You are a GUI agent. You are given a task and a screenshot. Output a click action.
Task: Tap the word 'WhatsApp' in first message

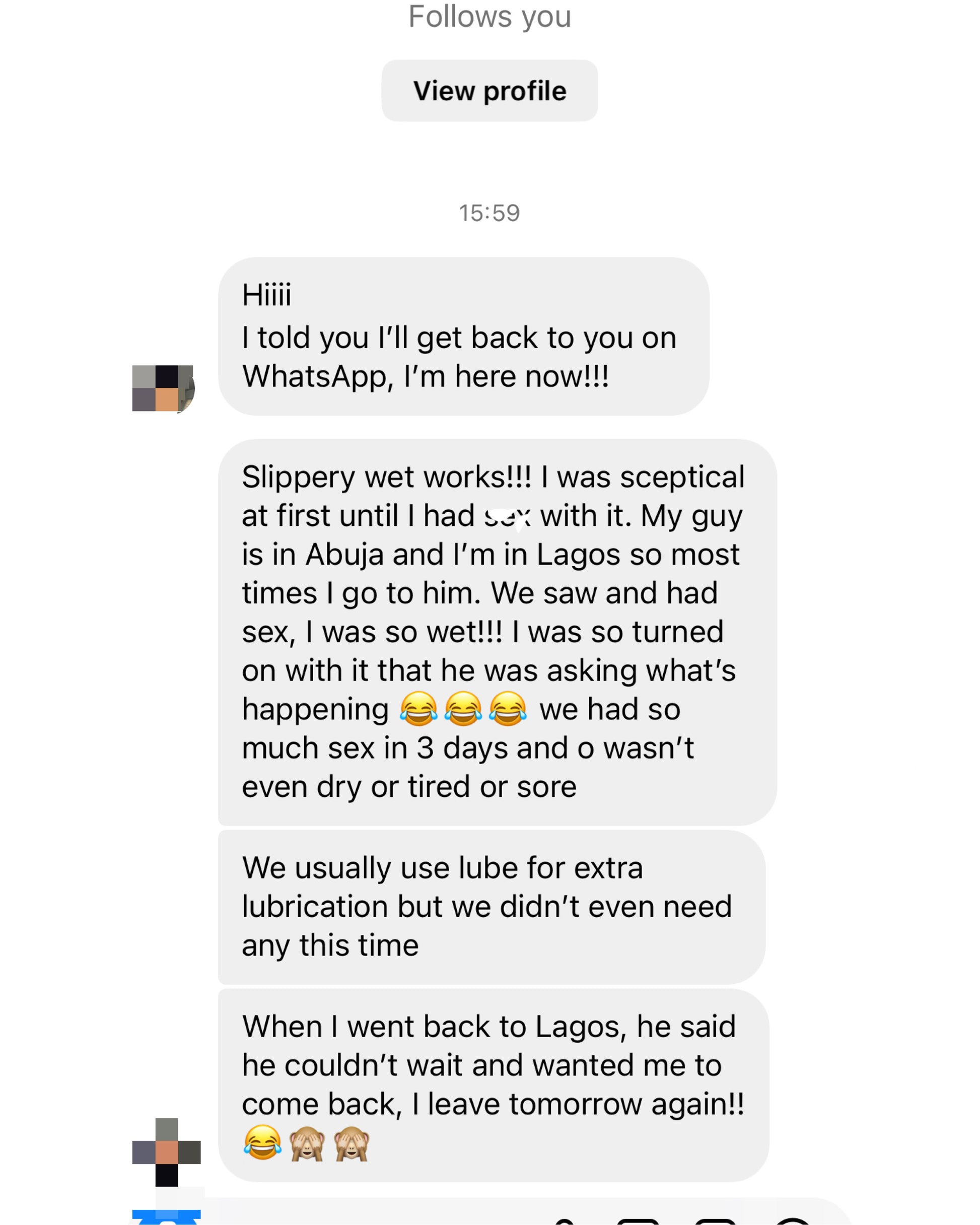(x=314, y=377)
